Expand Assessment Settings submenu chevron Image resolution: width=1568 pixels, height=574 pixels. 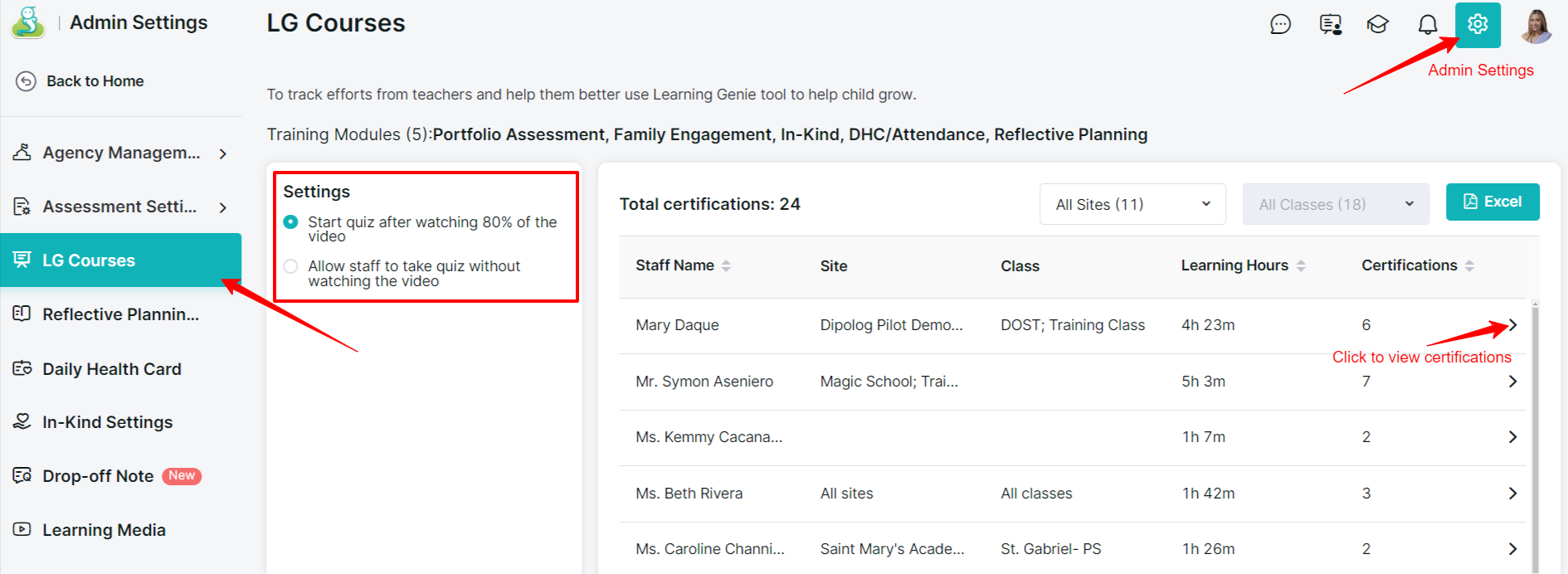pos(222,207)
